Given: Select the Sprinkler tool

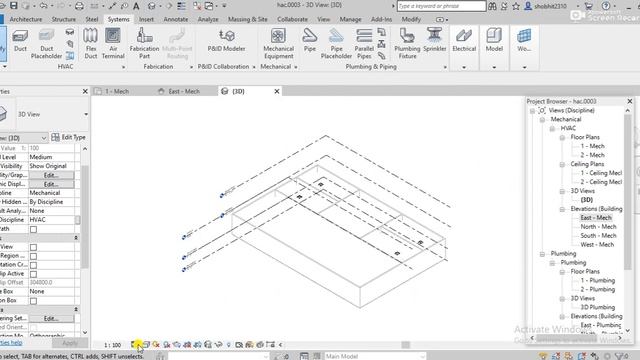Looking at the screenshot, I should click(x=434, y=41).
